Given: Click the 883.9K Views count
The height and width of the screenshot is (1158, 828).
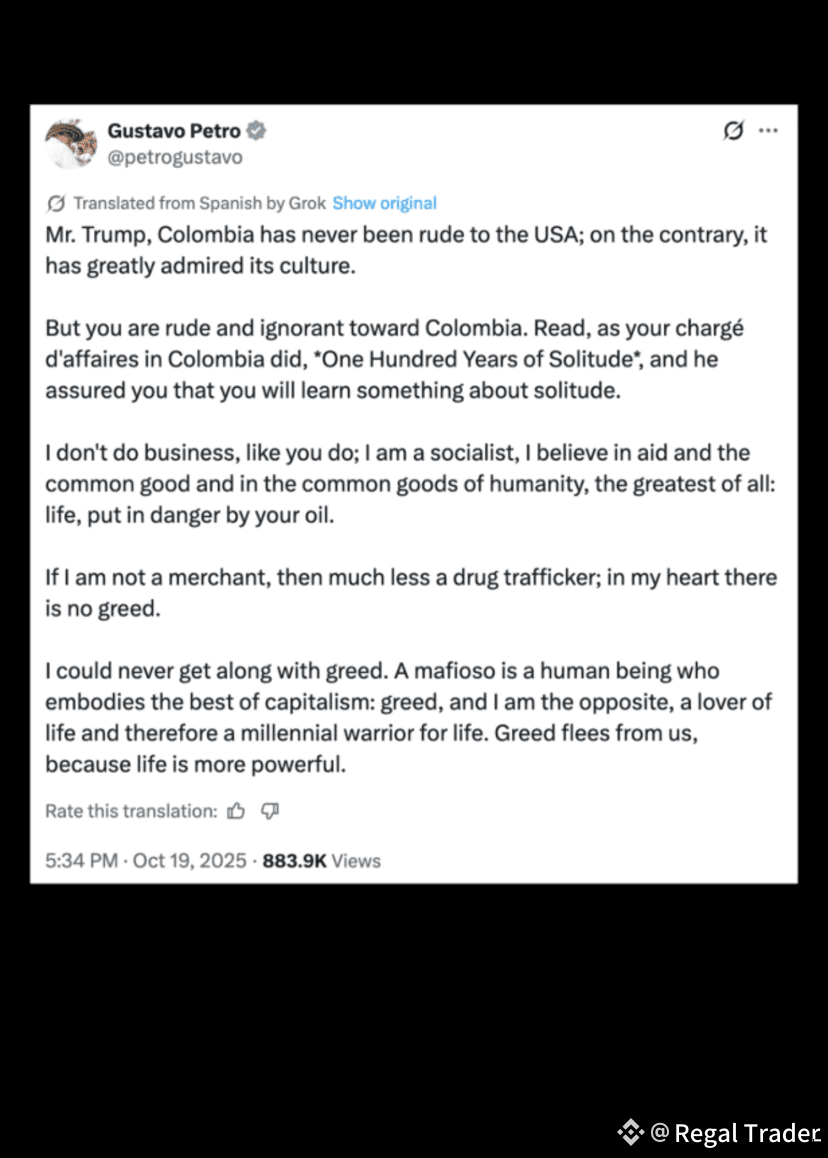Looking at the screenshot, I should coord(321,860).
